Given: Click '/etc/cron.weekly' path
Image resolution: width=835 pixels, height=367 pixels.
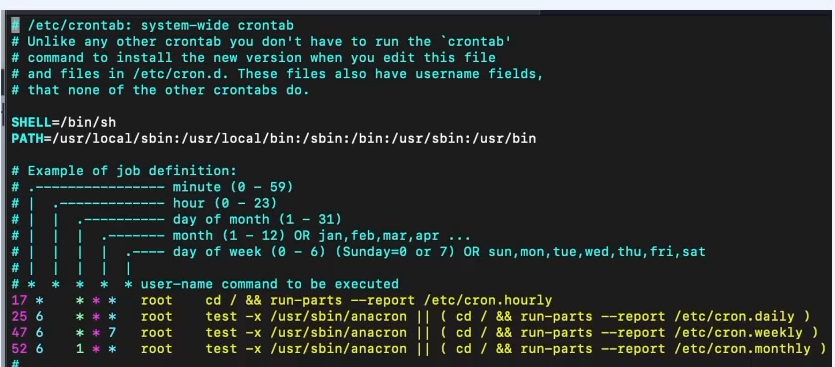Looking at the screenshot, I should pyautogui.click(x=738, y=333).
